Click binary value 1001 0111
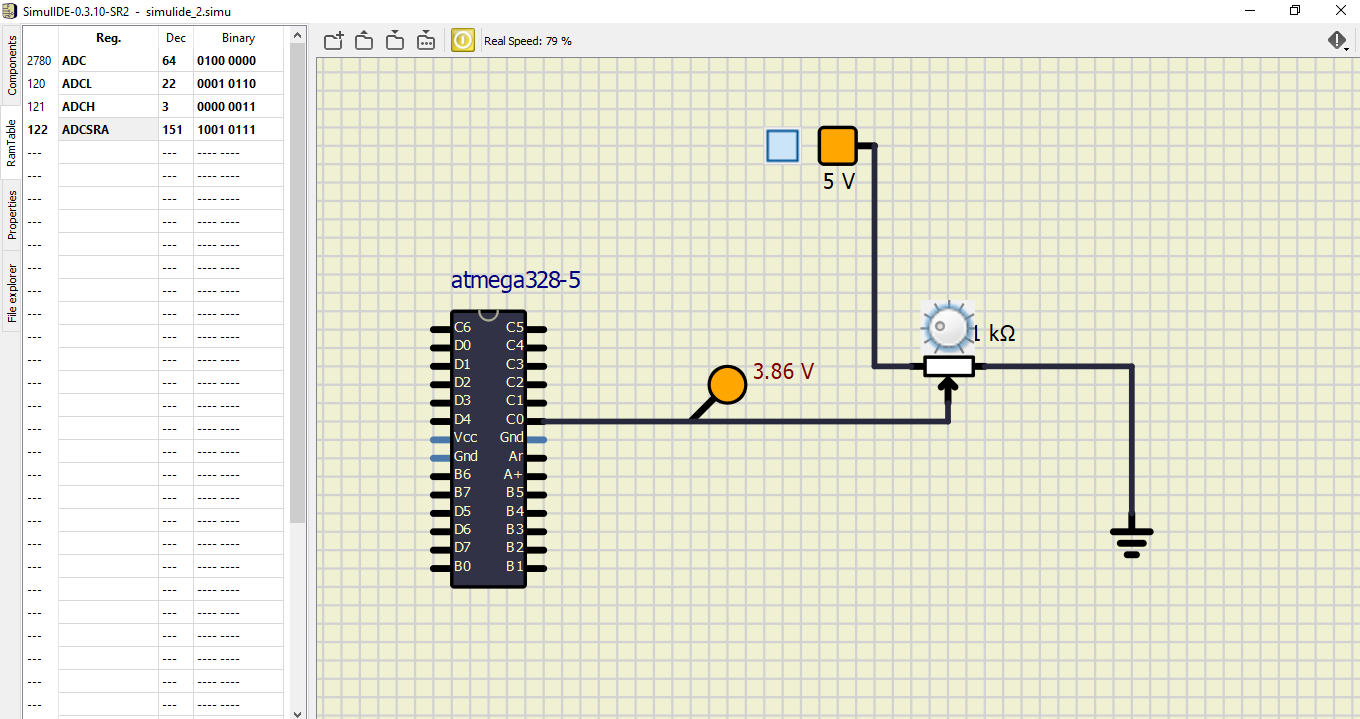This screenshot has height=719, width=1360. tap(238, 130)
